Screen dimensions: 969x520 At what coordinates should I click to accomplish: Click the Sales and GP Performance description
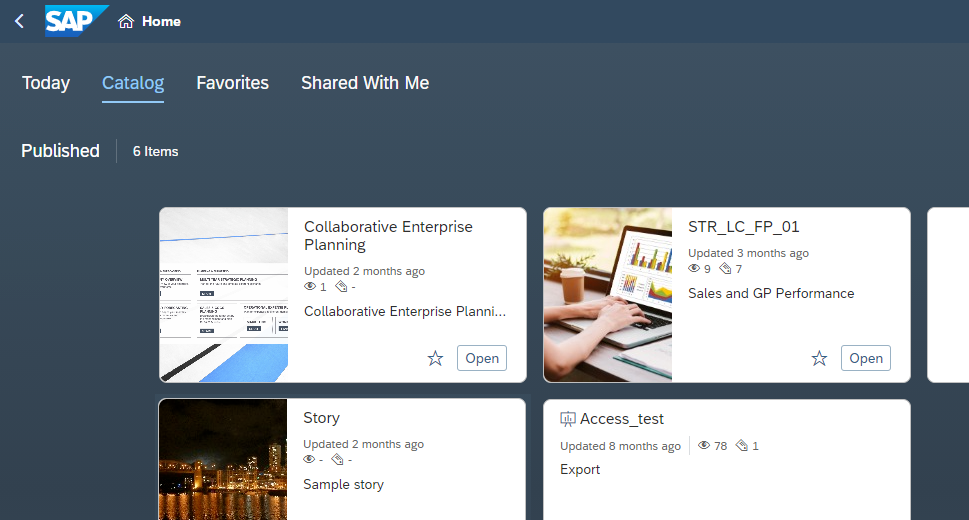771,293
